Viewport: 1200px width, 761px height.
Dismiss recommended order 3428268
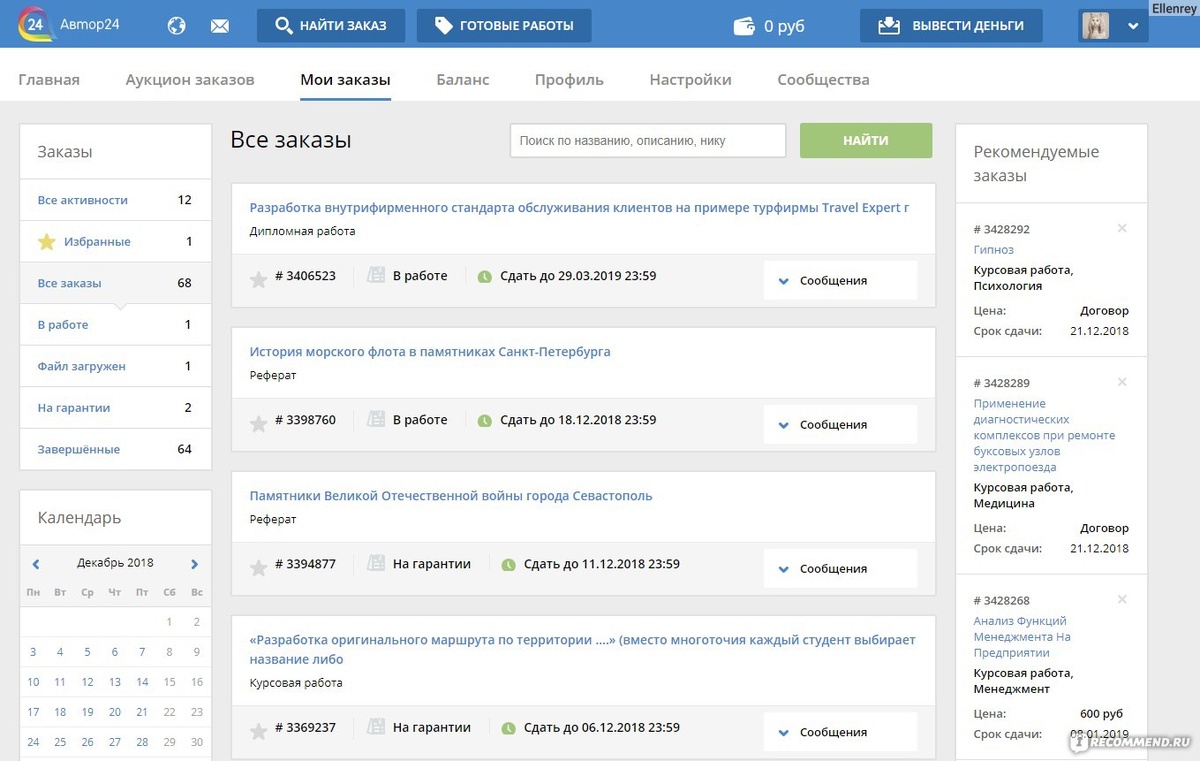1122,599
